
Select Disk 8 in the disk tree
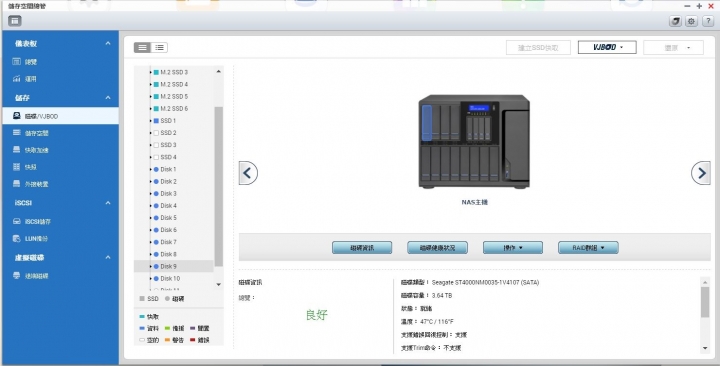(168, 254)
